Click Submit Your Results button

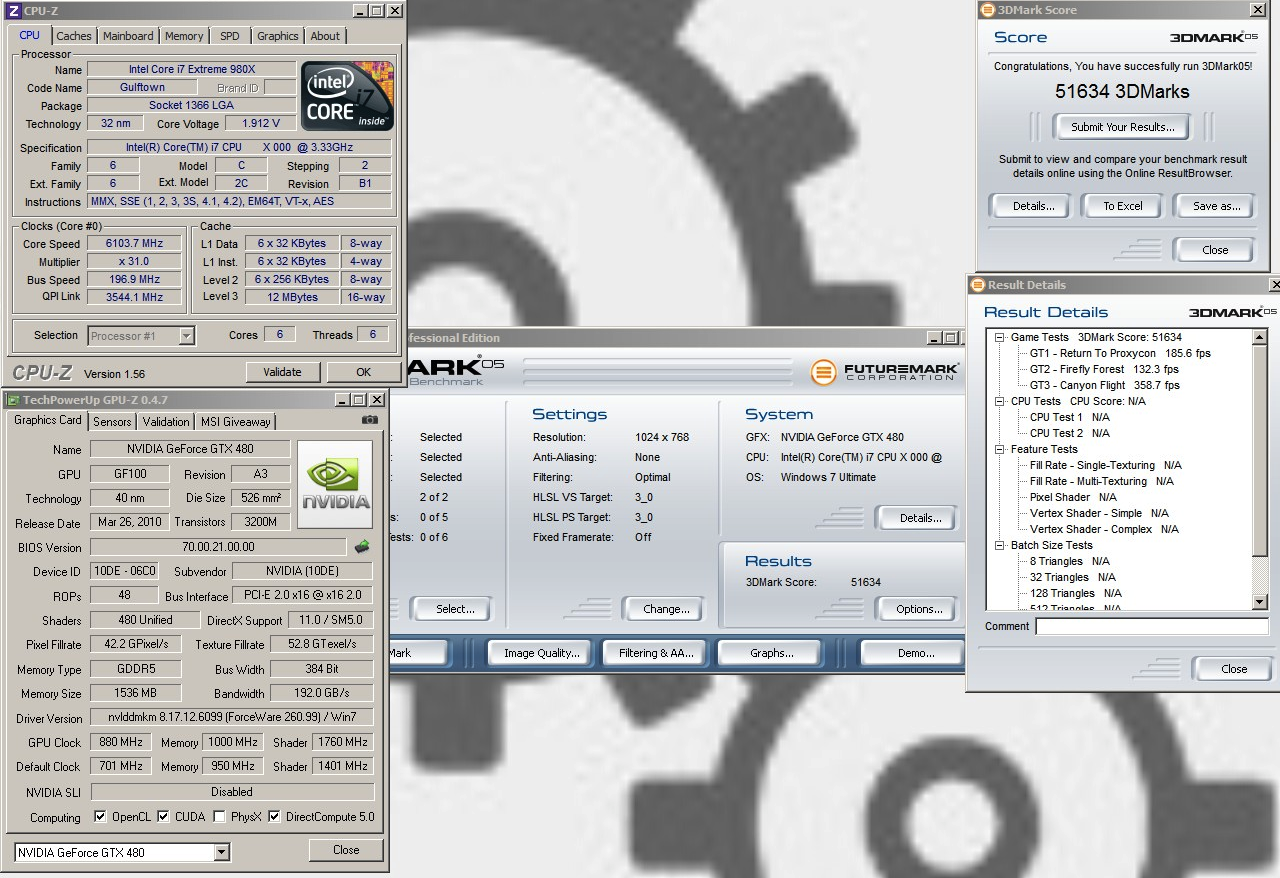1122,127
